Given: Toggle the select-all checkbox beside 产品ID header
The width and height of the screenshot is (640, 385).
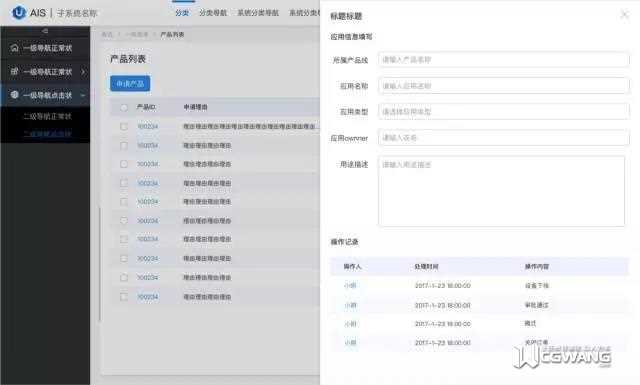Looking at the screenshot, I should [x=124, y=107].
